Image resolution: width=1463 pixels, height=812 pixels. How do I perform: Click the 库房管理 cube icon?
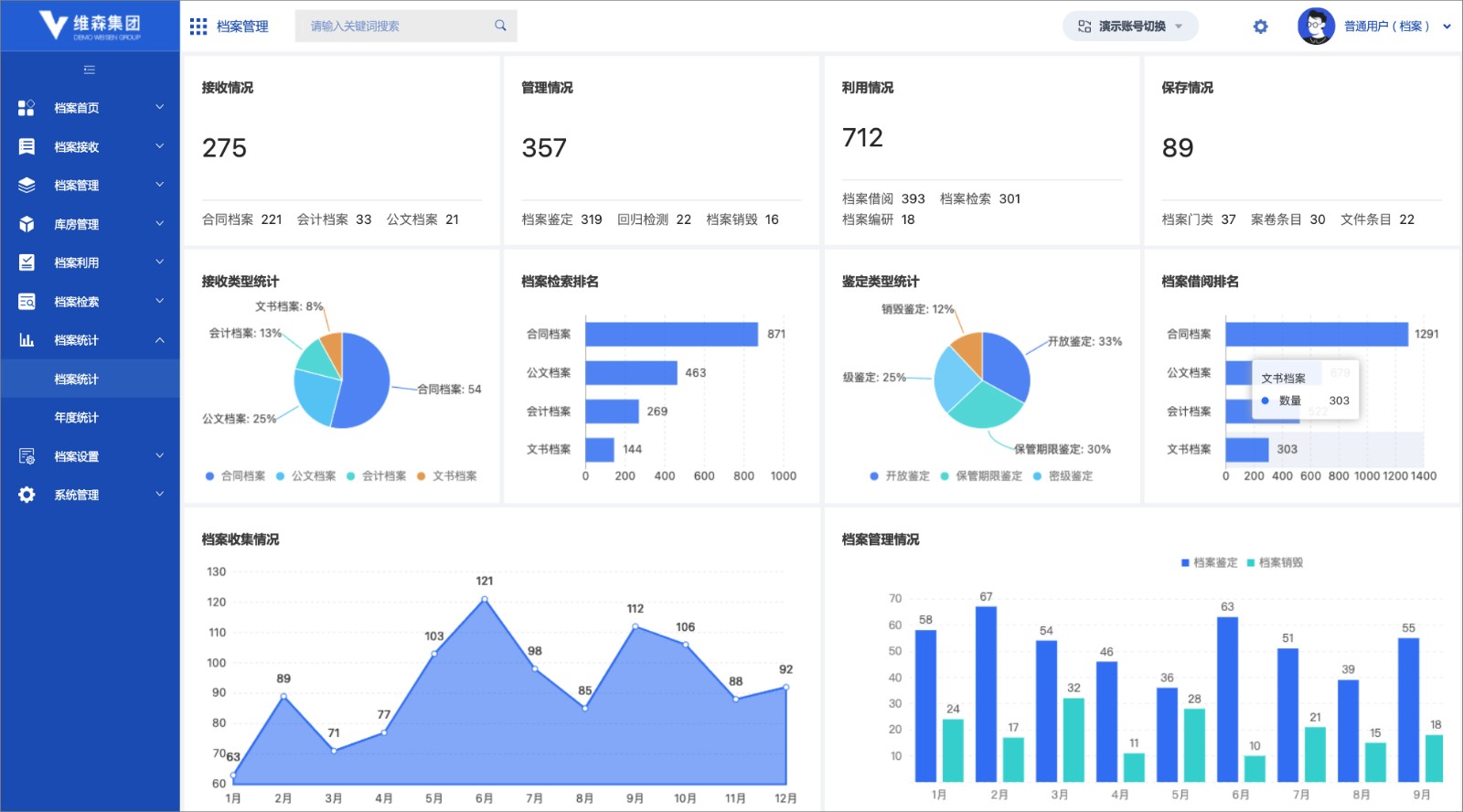point(27,224)
